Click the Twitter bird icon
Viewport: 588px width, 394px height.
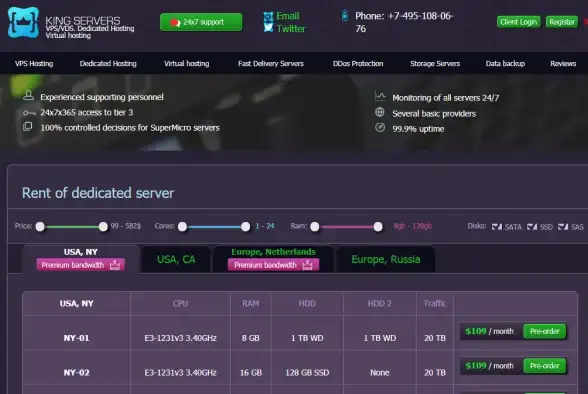click(x=268, y=28)
